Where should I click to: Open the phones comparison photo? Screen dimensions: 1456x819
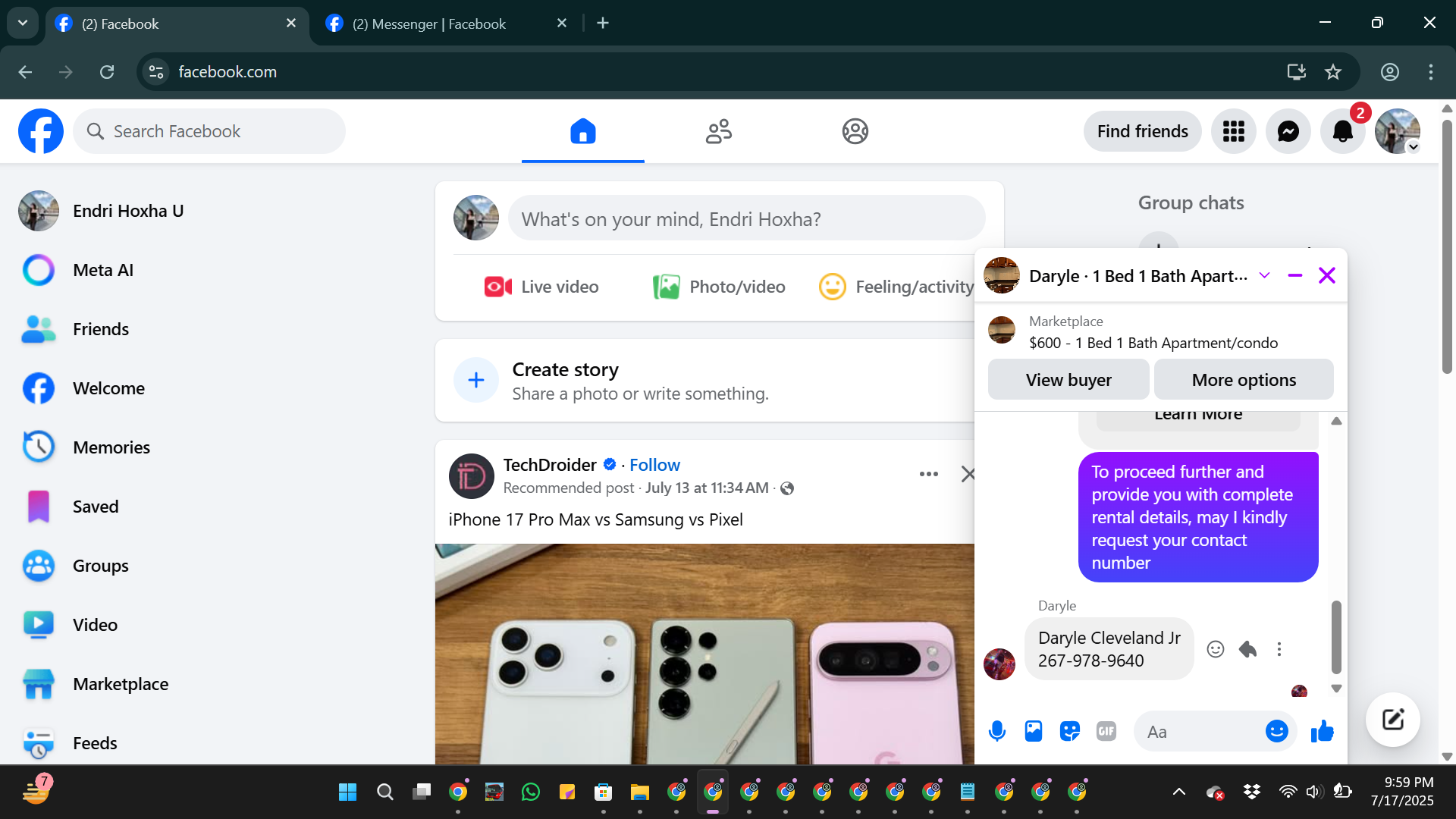coord(704,654)
